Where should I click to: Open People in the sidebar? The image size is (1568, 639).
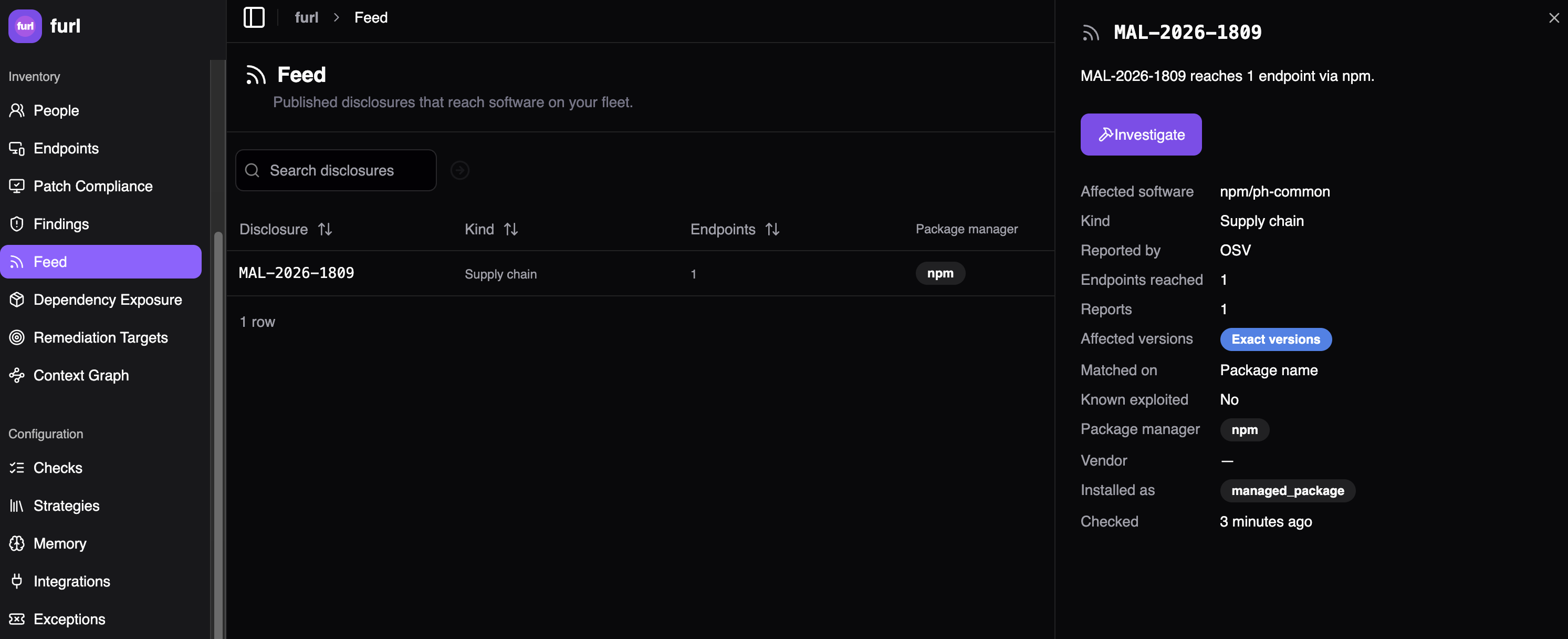point(100,110)
